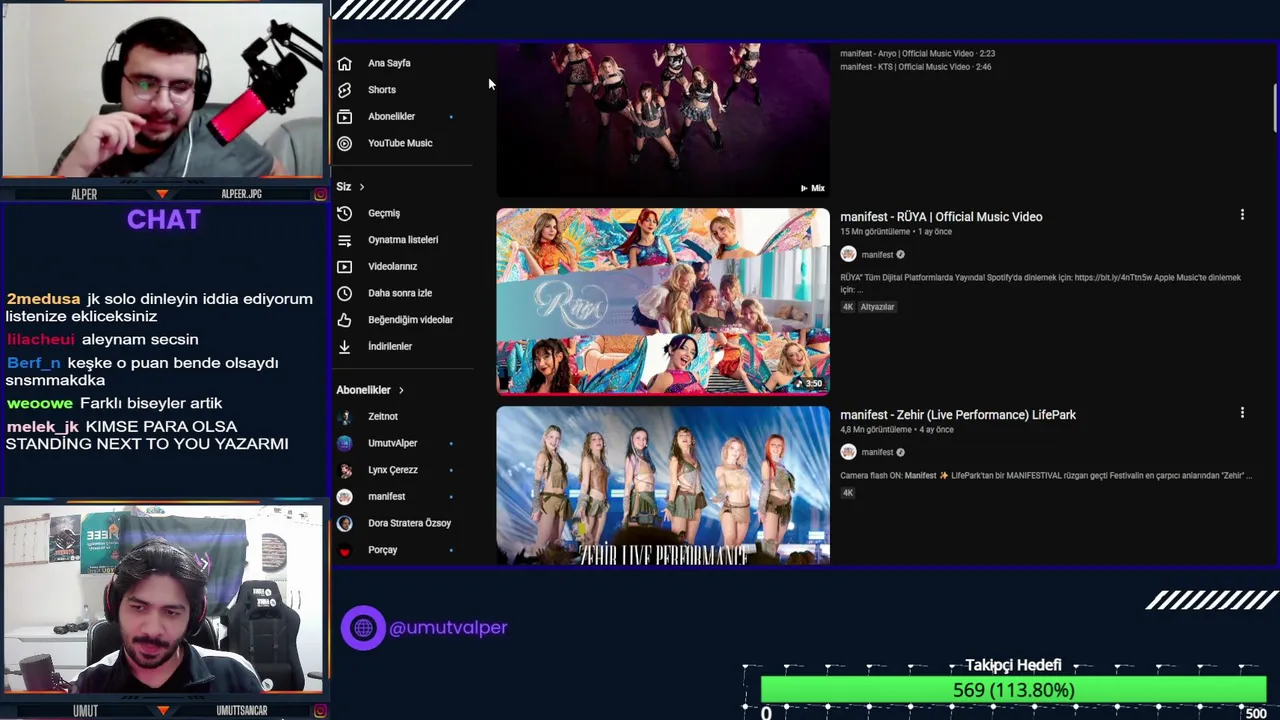The image size is (1280, 720).
Task: Click chat username lilacheui
Action: [x=40, y=340]
